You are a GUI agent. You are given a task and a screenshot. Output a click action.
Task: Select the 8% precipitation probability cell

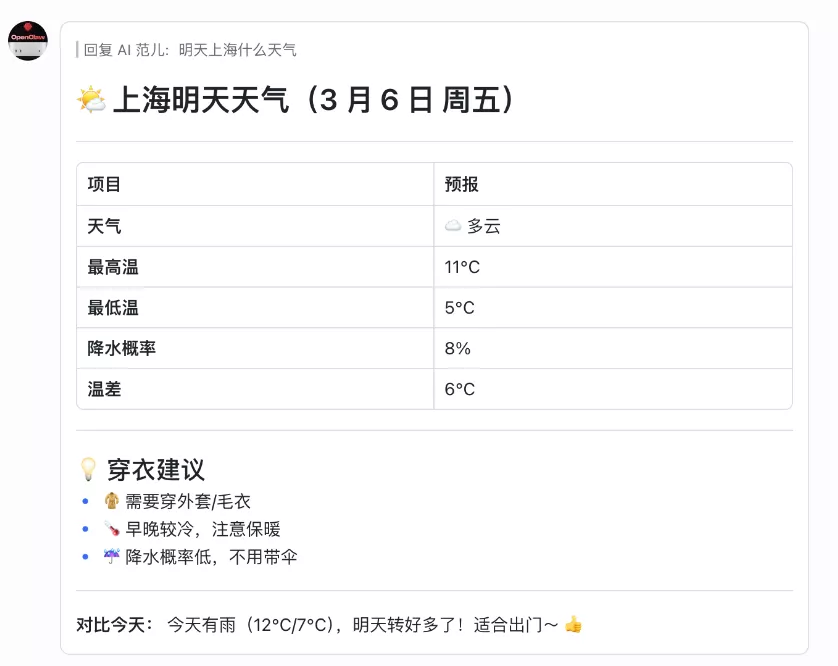tap(457, 348)
